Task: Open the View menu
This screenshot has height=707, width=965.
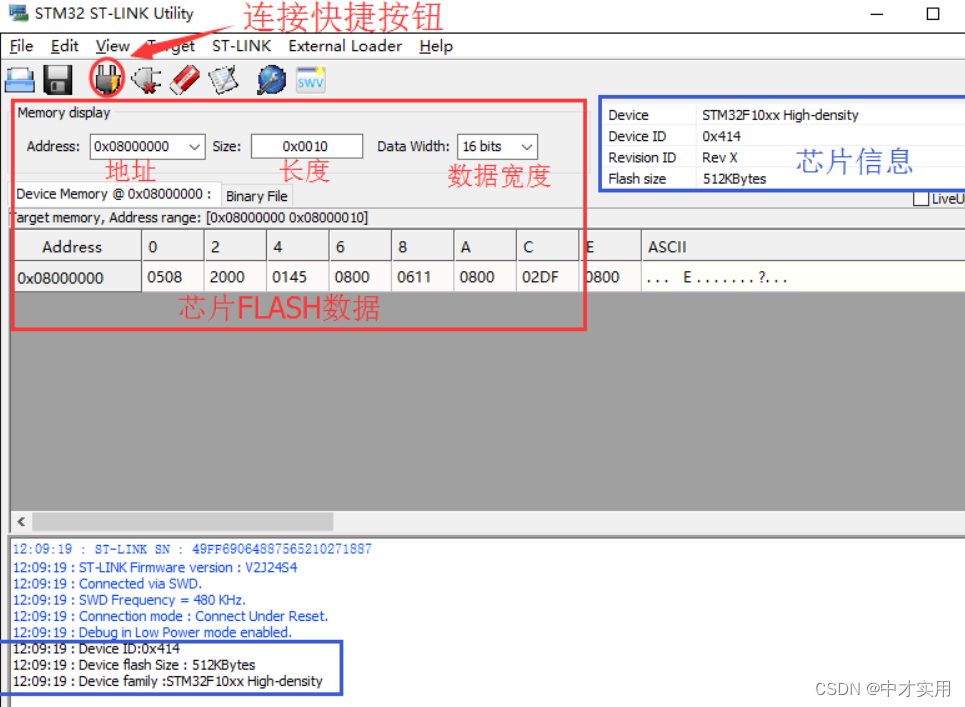Action: [113, 46]
